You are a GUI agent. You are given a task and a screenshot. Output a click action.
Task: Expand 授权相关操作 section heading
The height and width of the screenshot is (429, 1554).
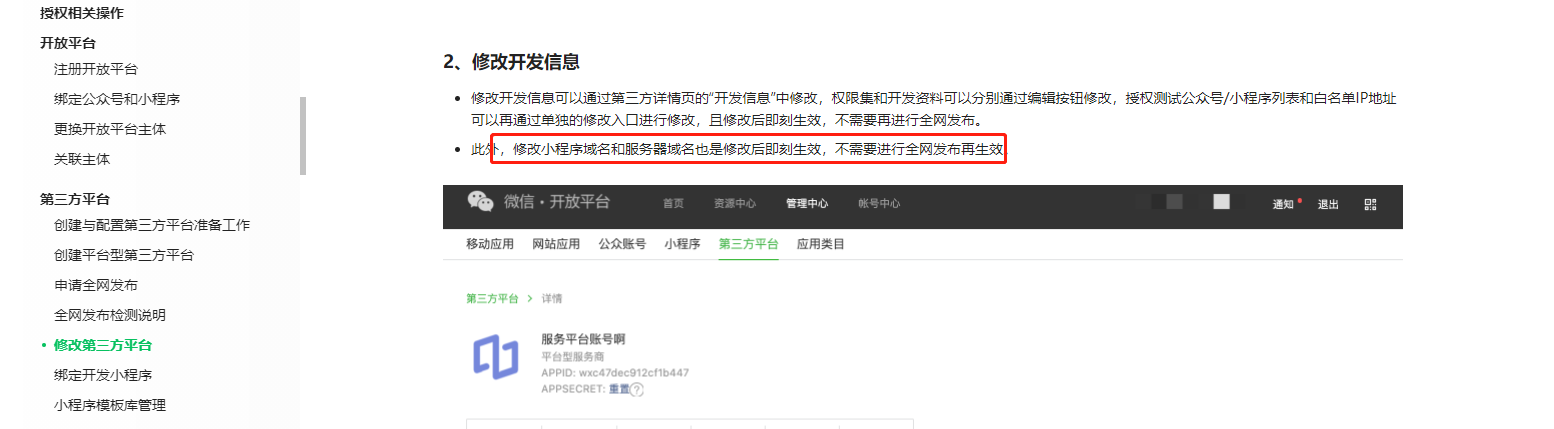(x=82, y=13)
